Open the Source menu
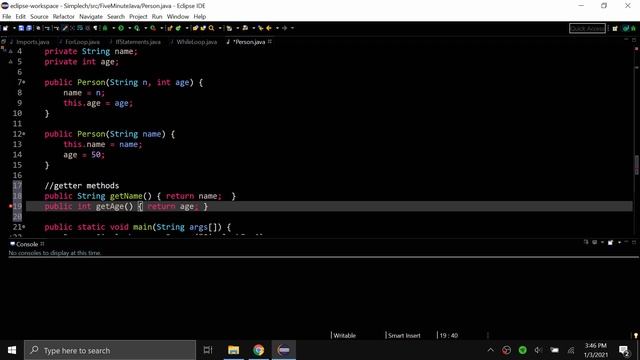 [39, 17]
